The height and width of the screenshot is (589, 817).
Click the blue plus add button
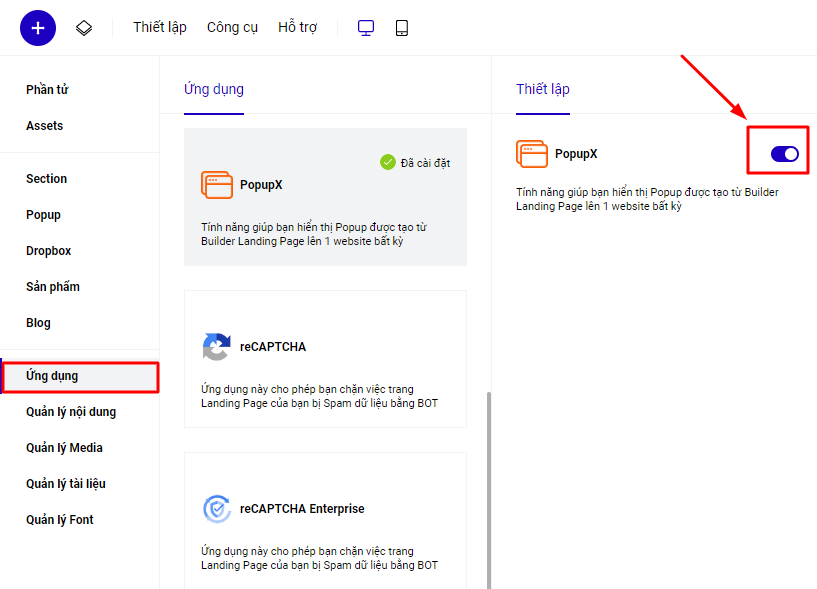(38, 27)
